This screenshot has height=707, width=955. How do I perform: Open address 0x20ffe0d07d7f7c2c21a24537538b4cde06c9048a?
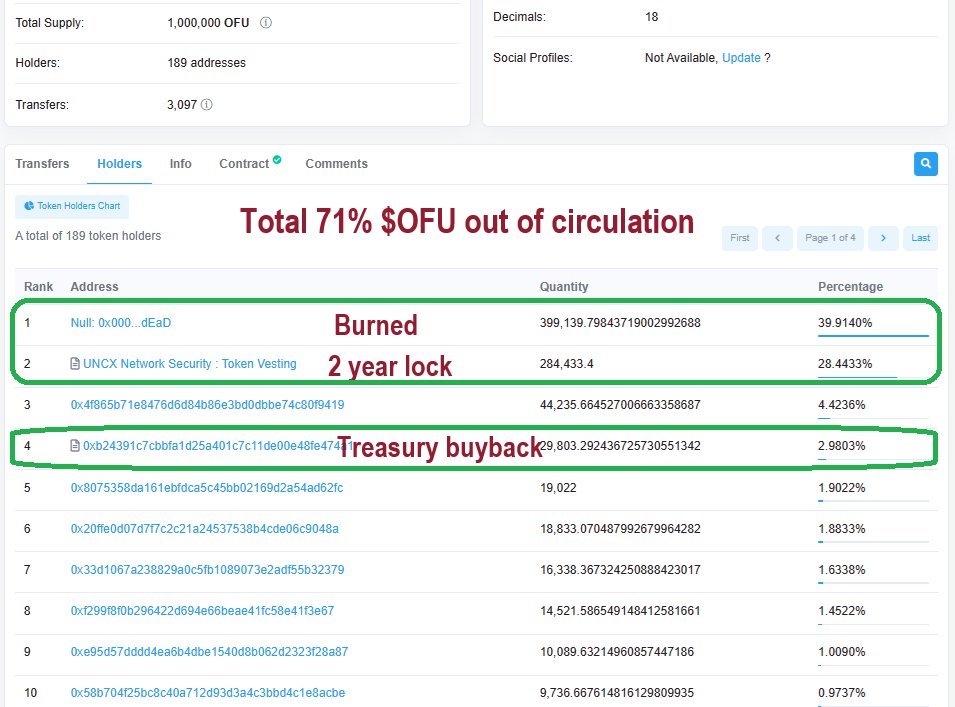[x=205, y=529]
